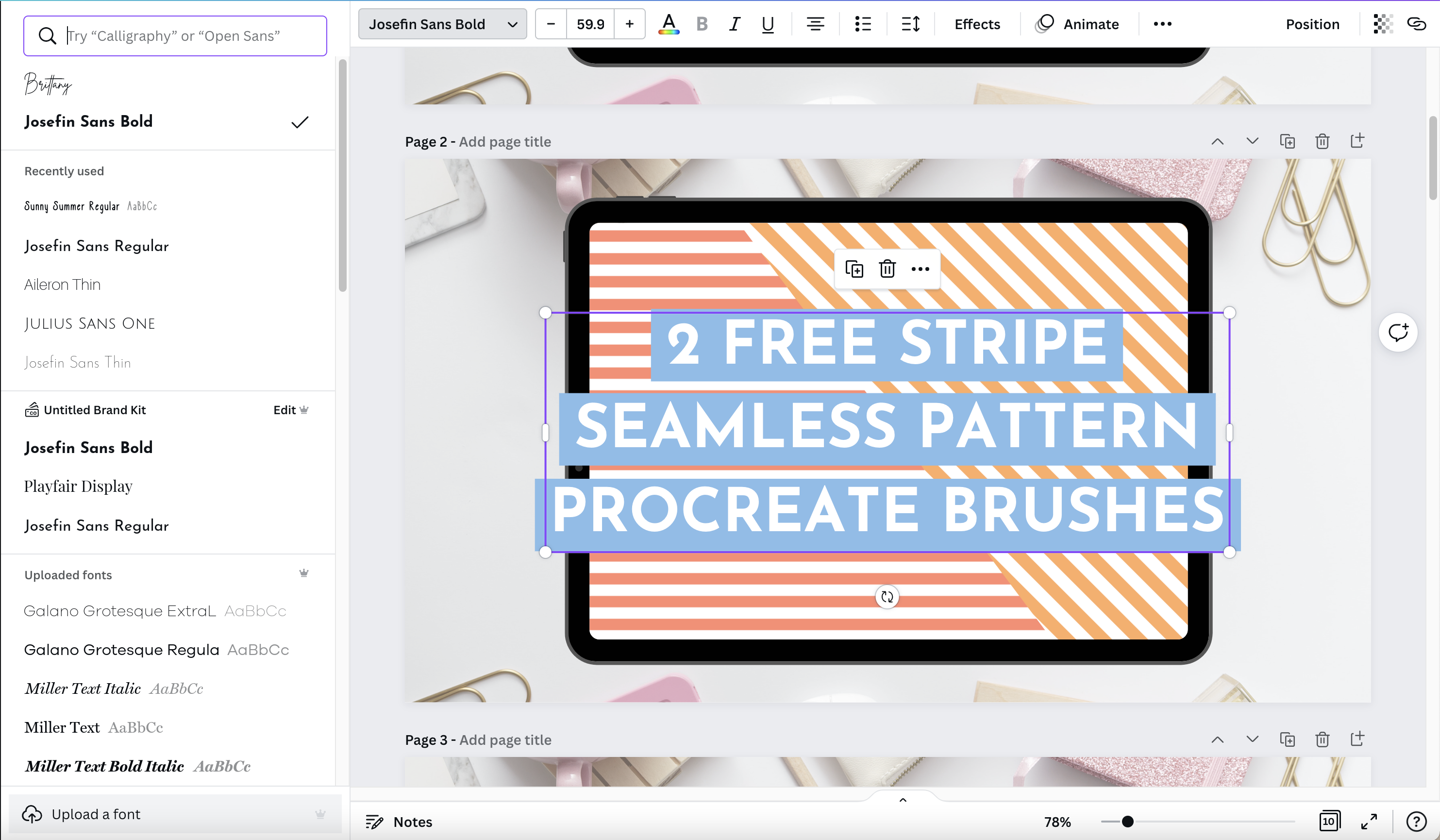Viewport: 1440px width, 840px height.
Task: Focus the font search field
Action: coord(175,36)
